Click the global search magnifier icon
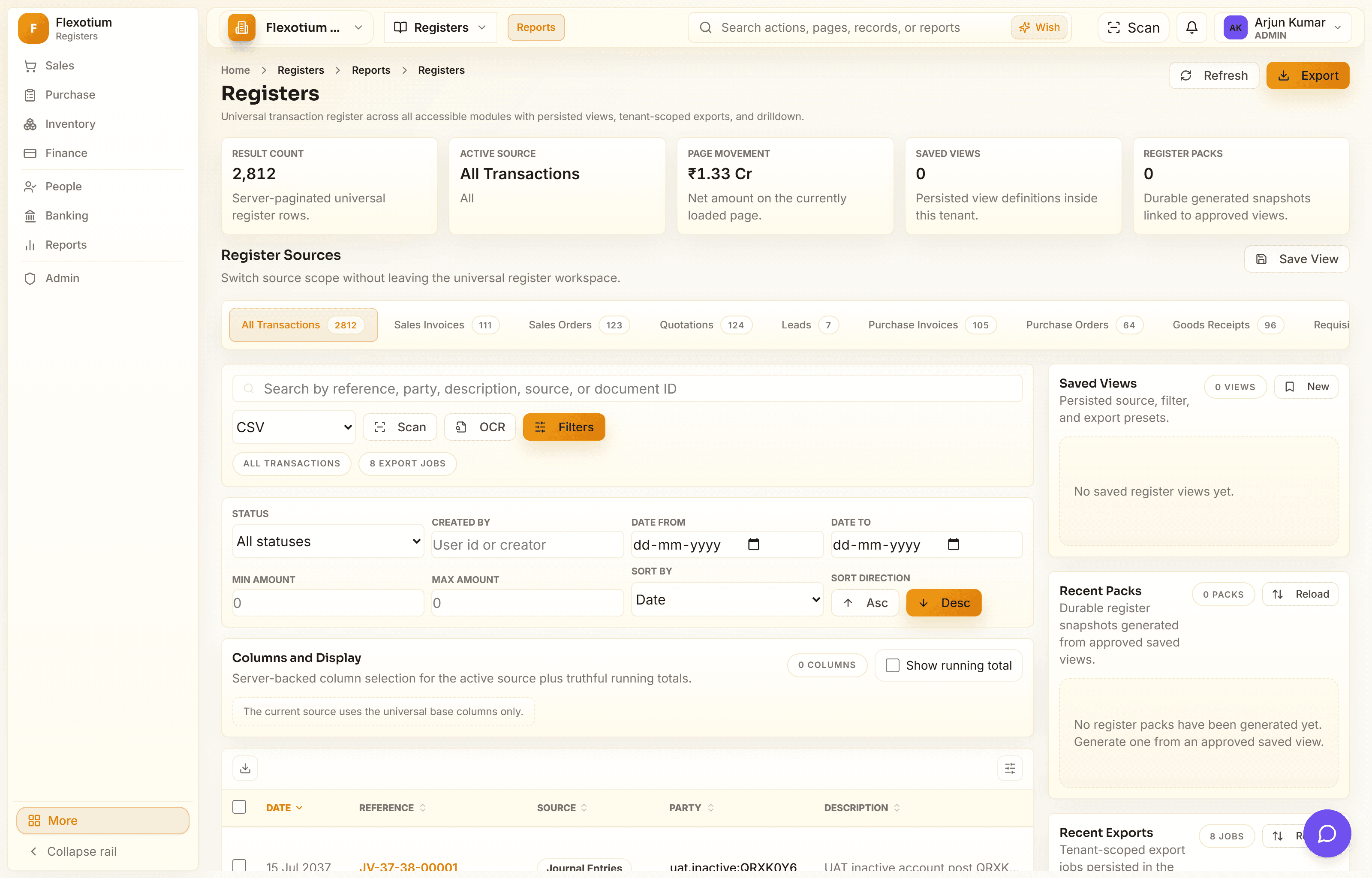 point(706,27)
